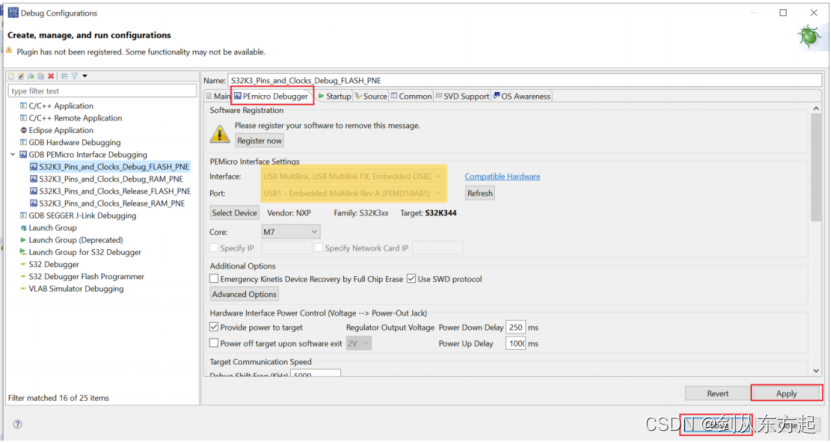Image resolution: width=831 pixels, height=443 pixels.
Task: Open help with the question mark icon
Action: click(17, 424)
